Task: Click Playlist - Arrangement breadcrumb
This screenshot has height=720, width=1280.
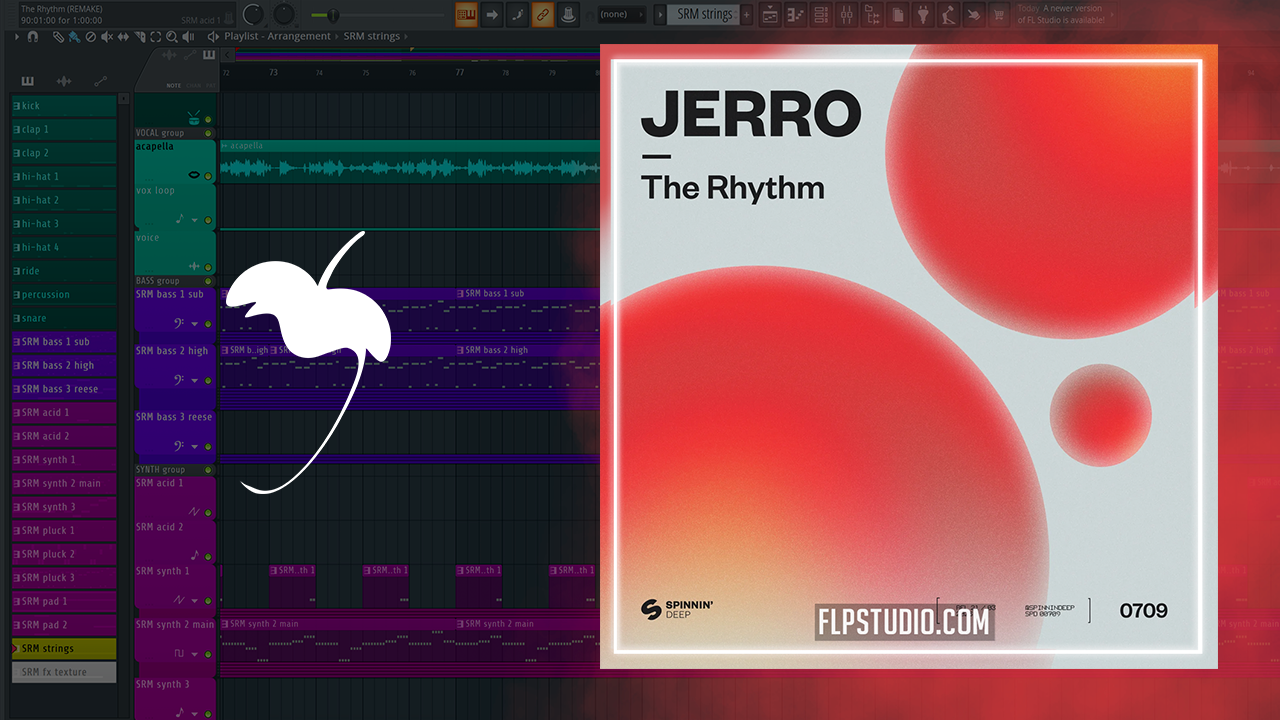Action: coord(277,36)
